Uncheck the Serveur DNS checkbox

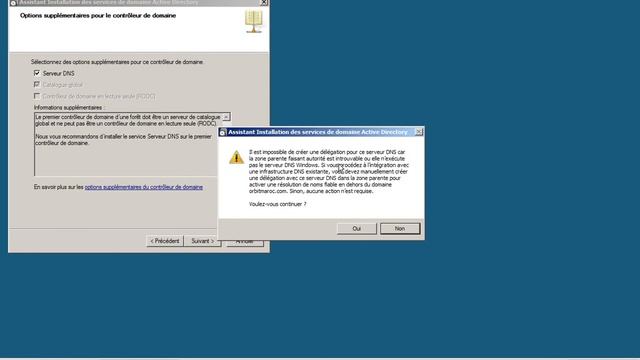37,73
